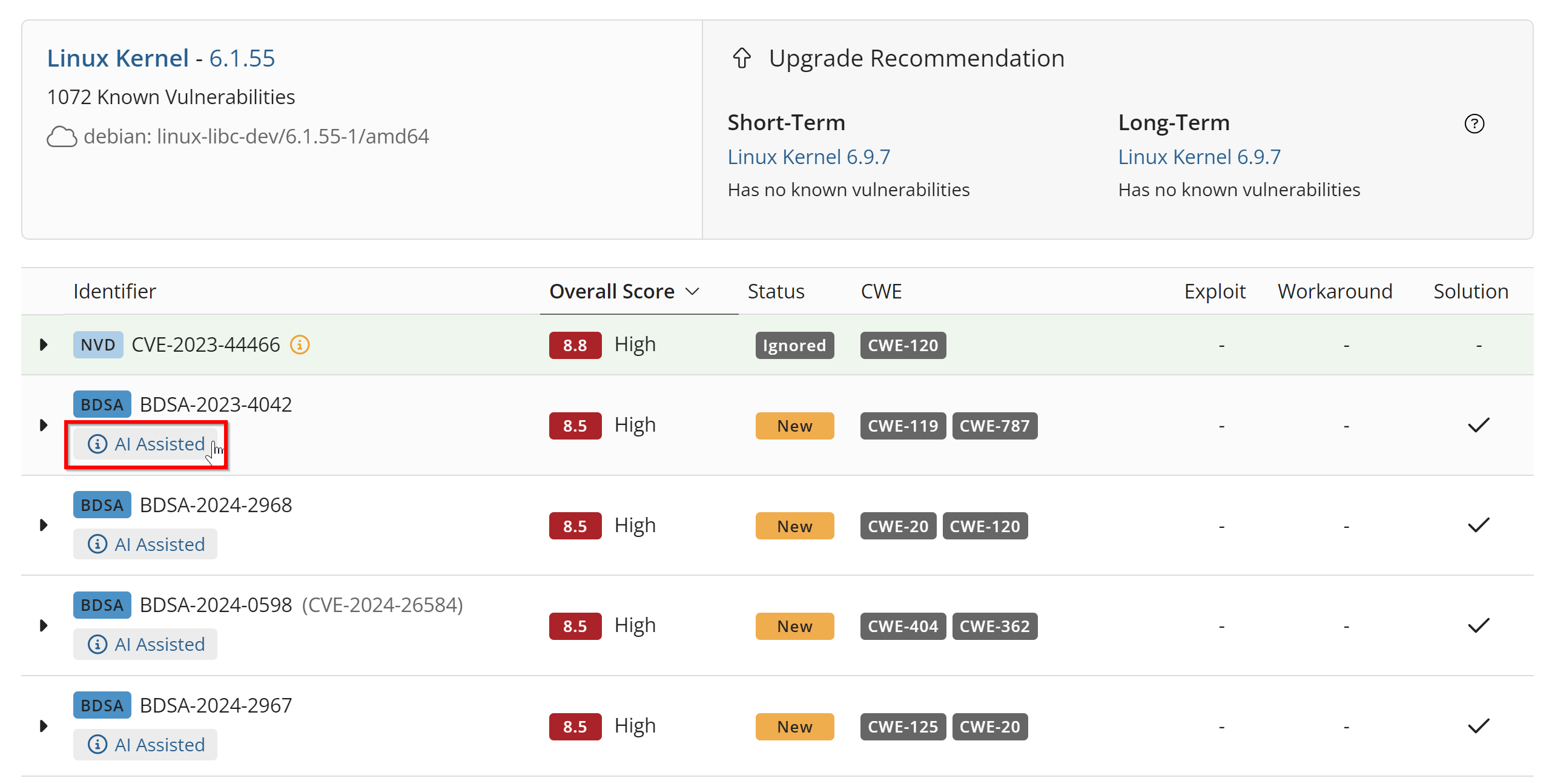Image resolution: width=1555 pixels, height=784 pixels.
Task: Open Linux Kernel 6.9.7 short-term upgrade link
Action: [810, 156]
